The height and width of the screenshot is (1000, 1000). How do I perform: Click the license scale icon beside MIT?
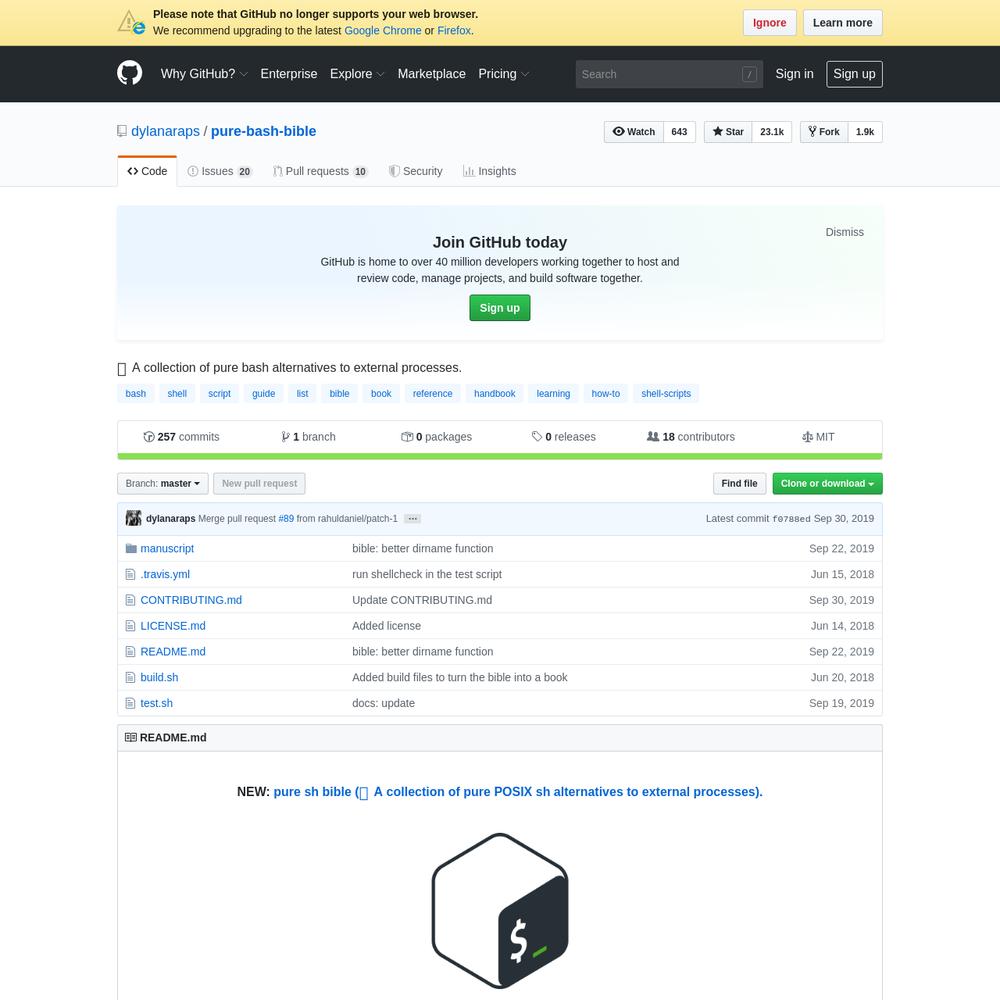click(x=807, y=437)
